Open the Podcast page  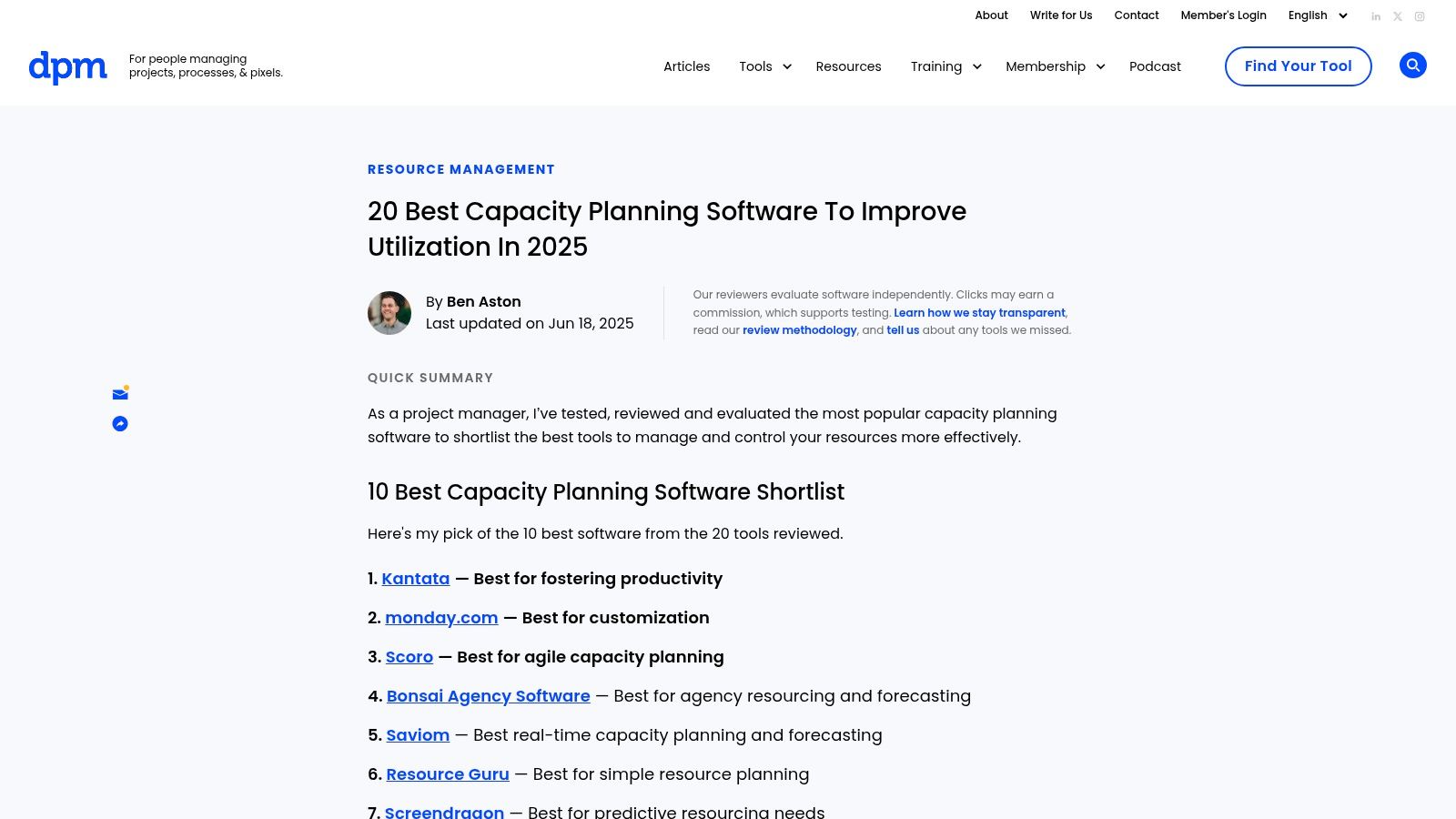point(1155,66)
